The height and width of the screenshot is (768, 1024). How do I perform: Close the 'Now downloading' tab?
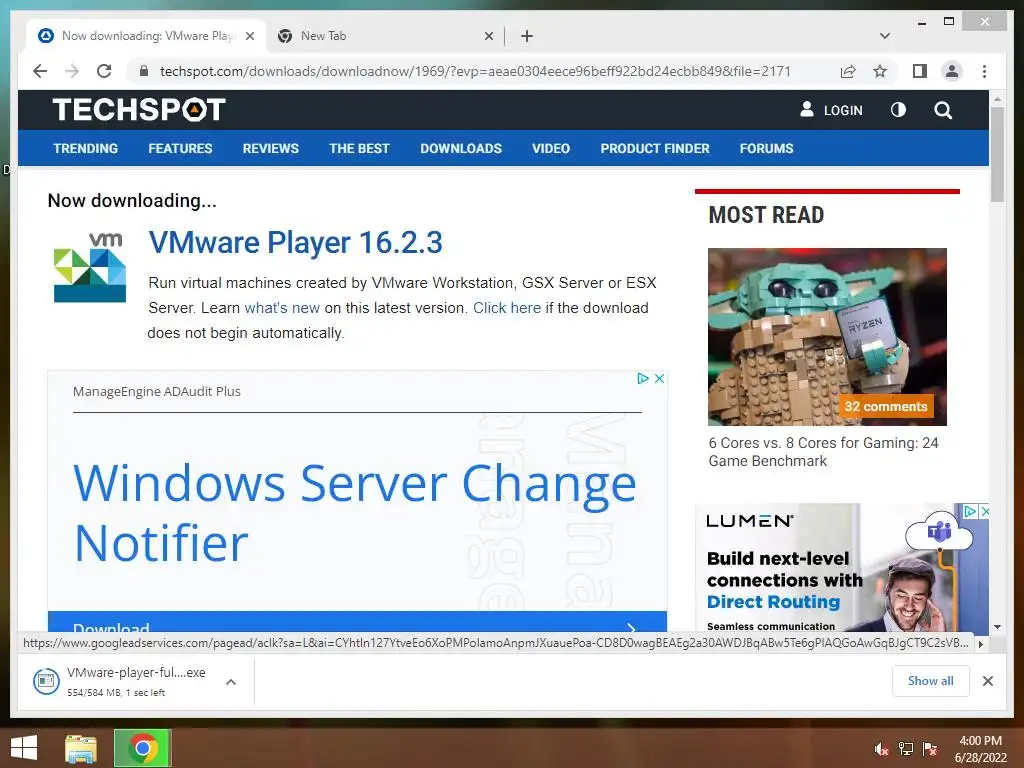point(249,36)
